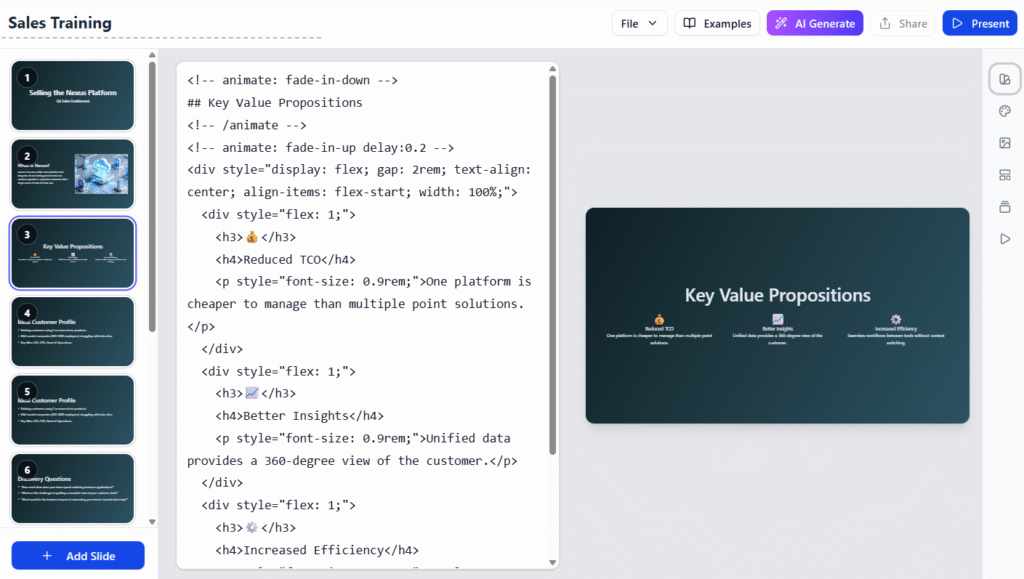Select slide 6 Discovery Questions thumbnail

pos(73,488)
